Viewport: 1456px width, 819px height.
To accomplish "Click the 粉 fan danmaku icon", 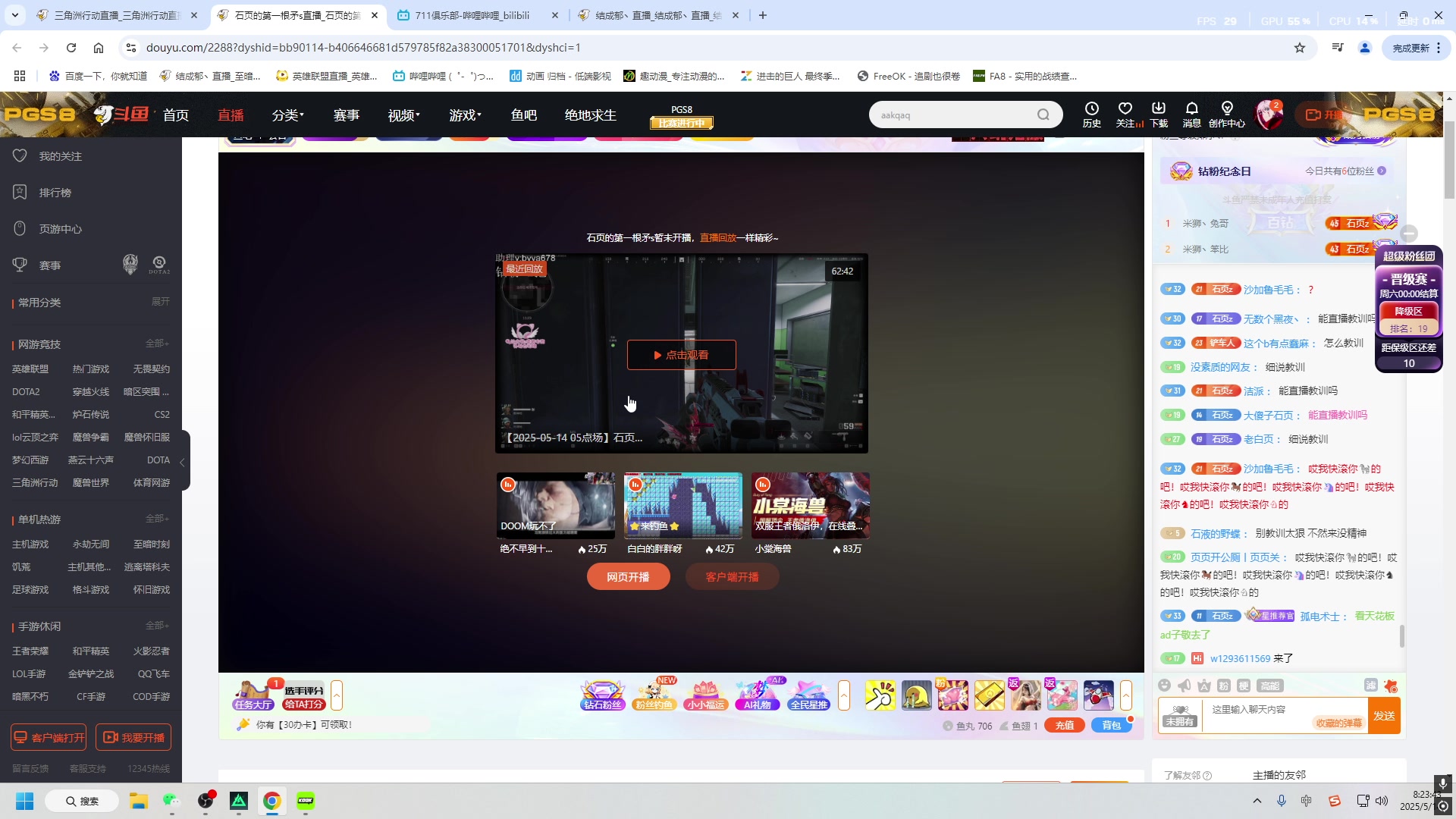I will [x=1224, y=686].
